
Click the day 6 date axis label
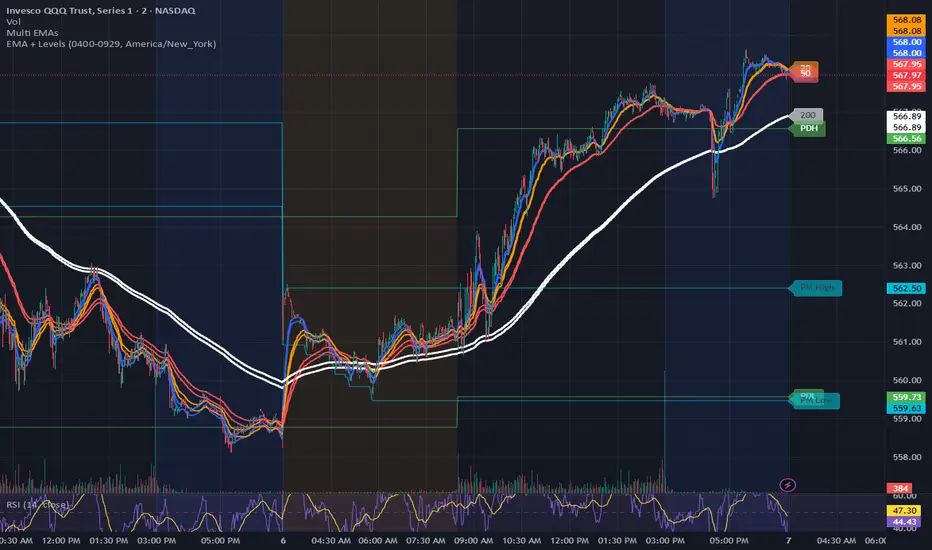click(283, 541)
